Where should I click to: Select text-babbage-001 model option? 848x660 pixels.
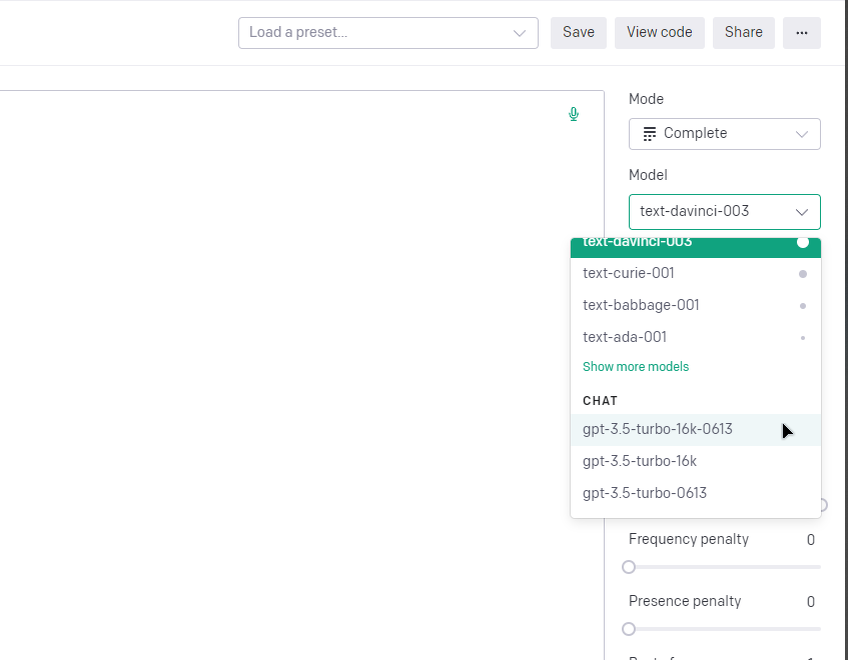pyautogui.click(x=695, y=306)
